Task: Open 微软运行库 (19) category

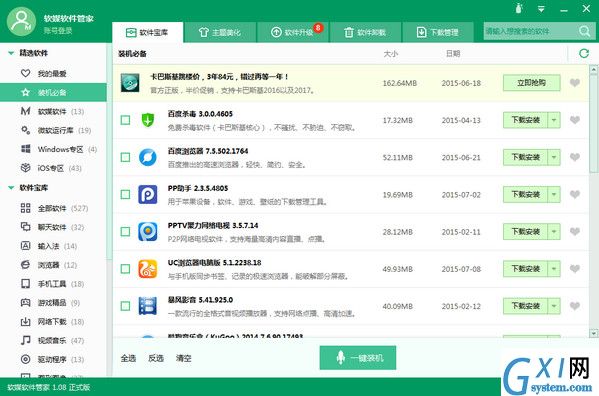Action: click(56, 130)
